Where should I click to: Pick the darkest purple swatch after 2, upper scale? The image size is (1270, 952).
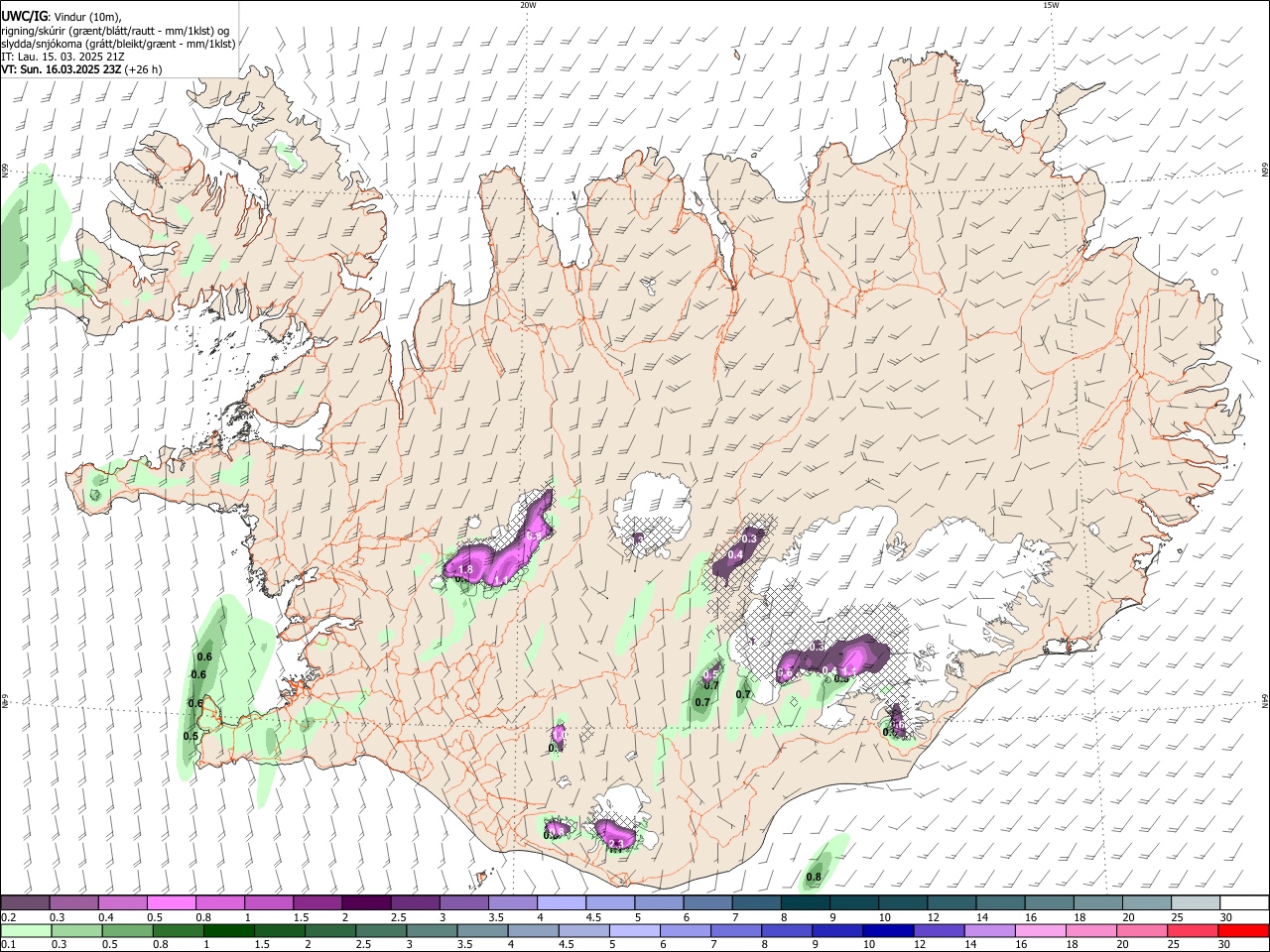coord(366,903)
